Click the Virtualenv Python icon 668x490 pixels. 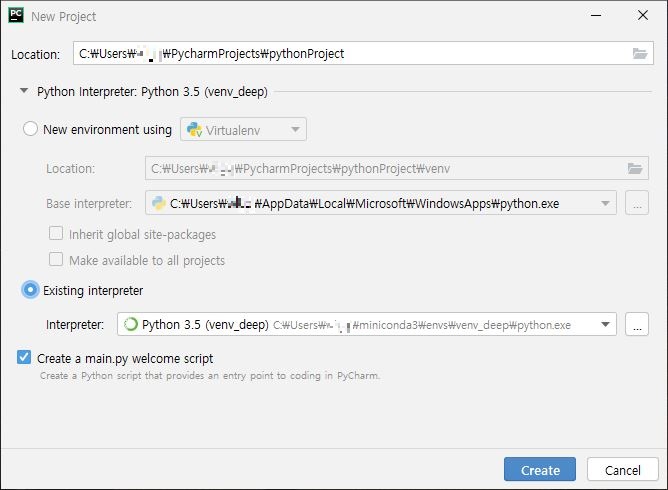tap(194, 130)
